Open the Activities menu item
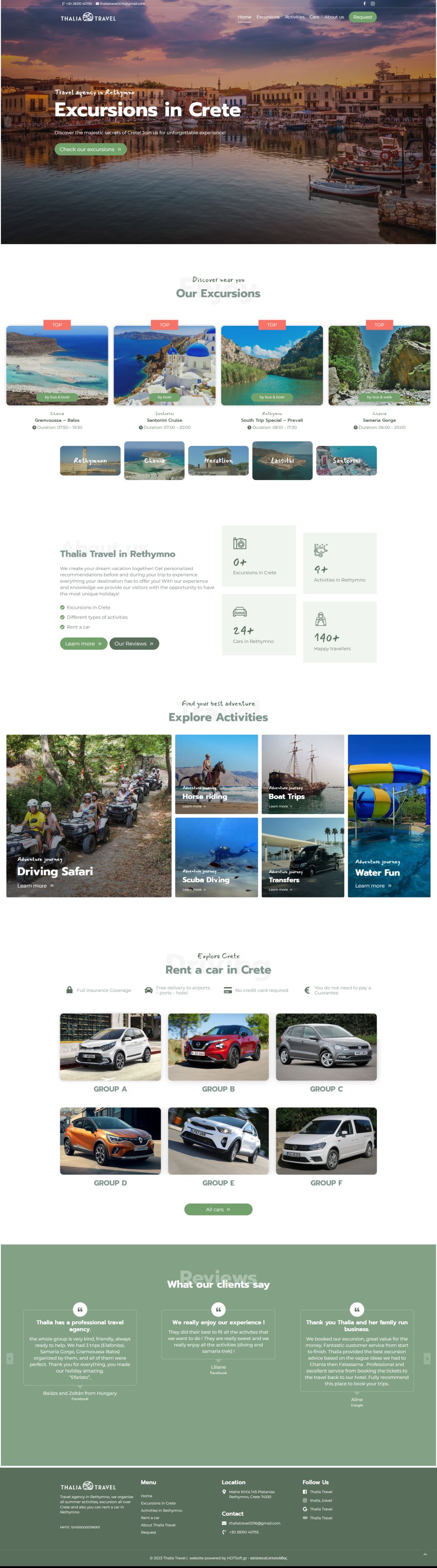The image size is (437, 1568). [295, 17]
